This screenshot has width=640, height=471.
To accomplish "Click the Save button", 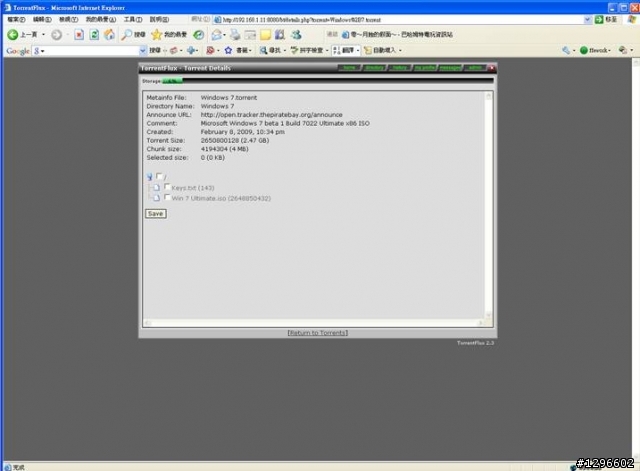I will [x=156, y=213].
